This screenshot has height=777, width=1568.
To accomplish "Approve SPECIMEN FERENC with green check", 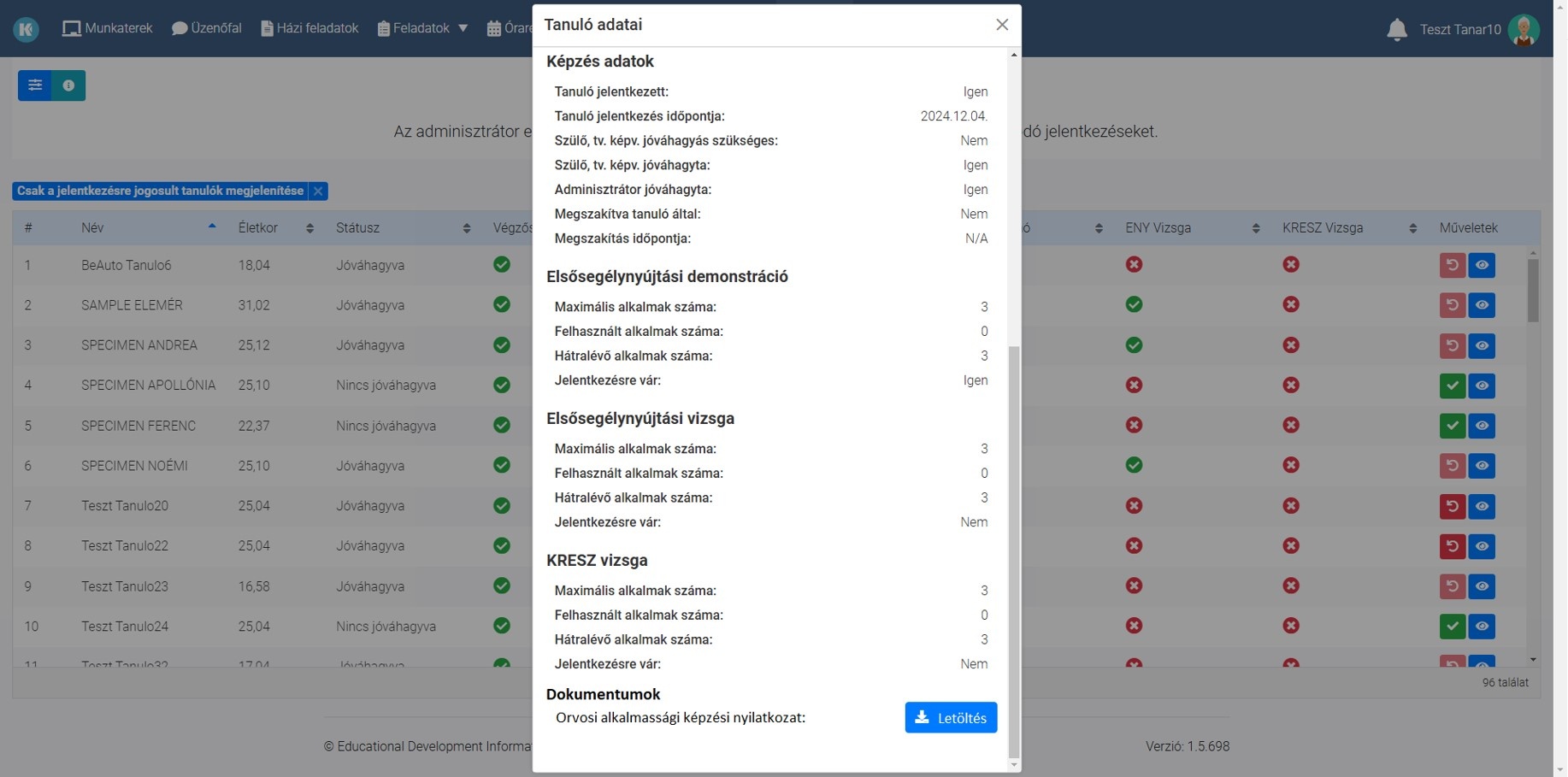I will pos(1453,426).
